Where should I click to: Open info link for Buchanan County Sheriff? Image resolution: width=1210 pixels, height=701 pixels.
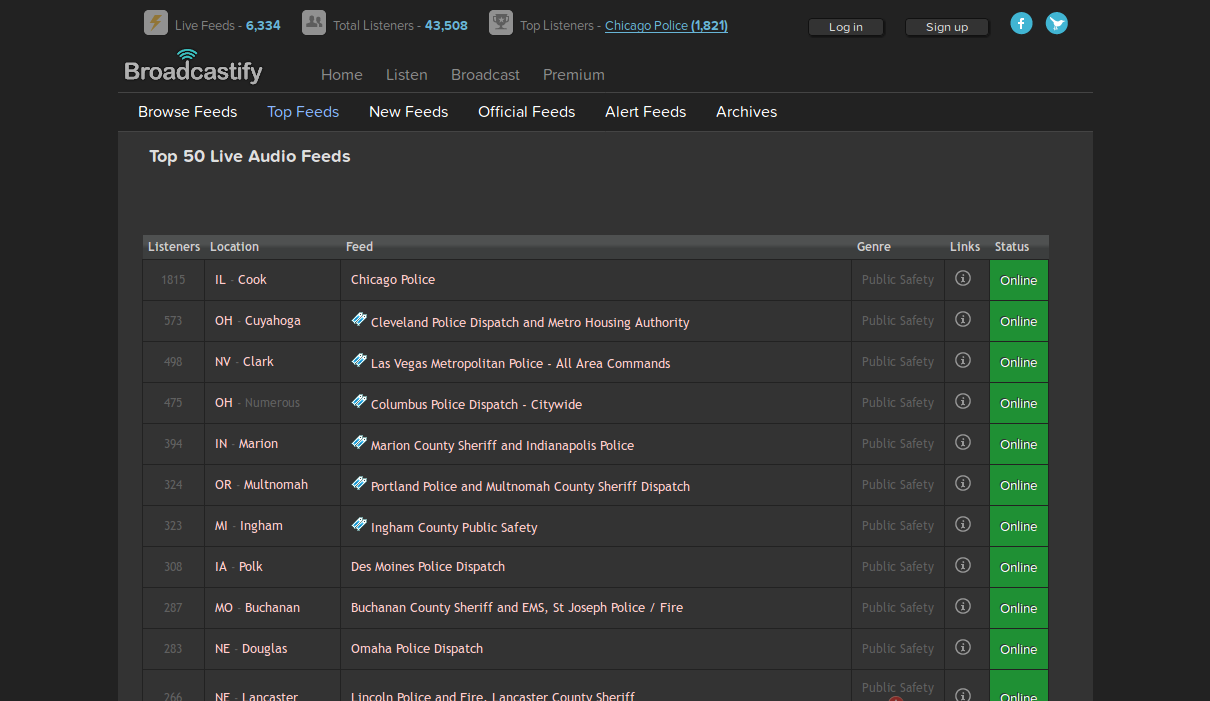pyautogui.click(x=963, y=606)
